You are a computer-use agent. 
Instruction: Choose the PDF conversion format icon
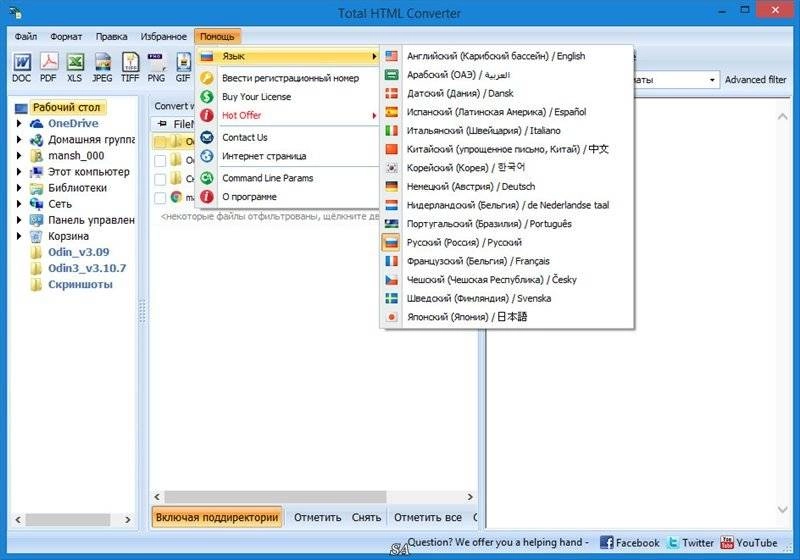48,67
